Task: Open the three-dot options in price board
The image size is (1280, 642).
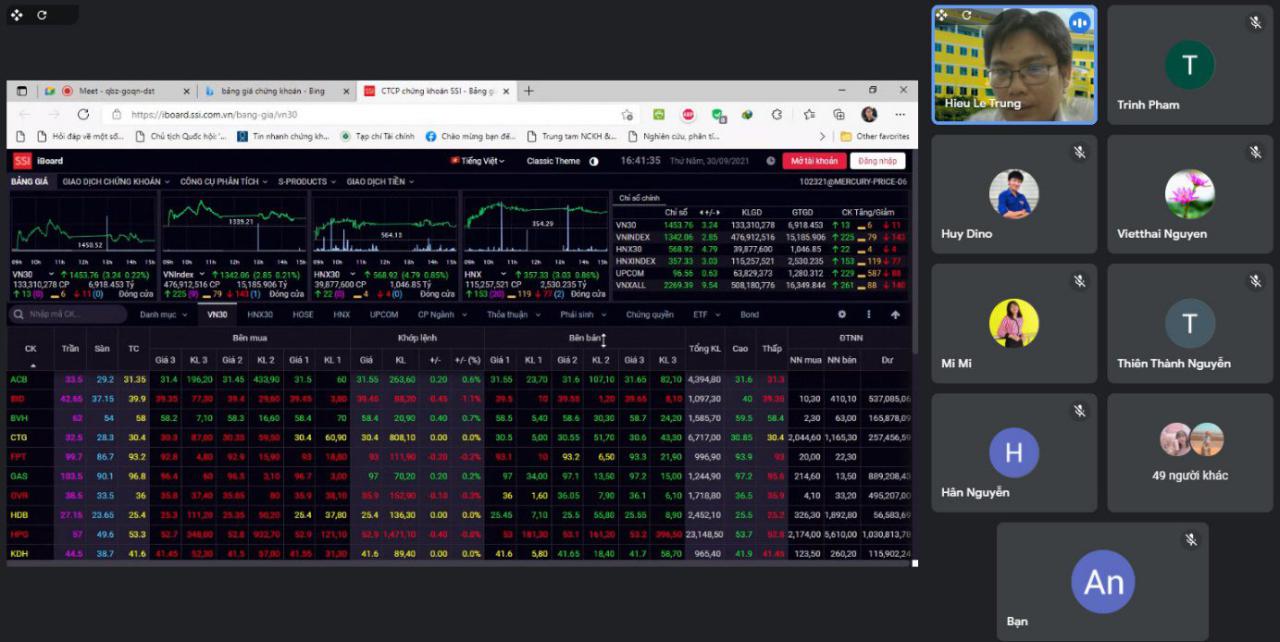Action: pos(868,314)
